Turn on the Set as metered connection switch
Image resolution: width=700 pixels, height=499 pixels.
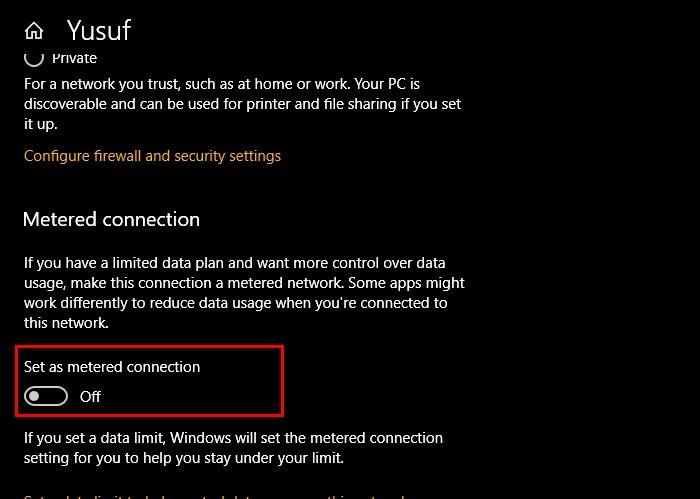(46, 396)
